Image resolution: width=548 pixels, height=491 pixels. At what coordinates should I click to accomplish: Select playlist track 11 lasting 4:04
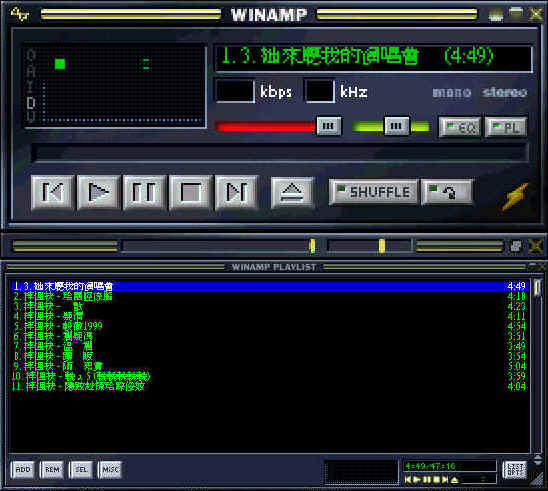(x=269, y=386)
